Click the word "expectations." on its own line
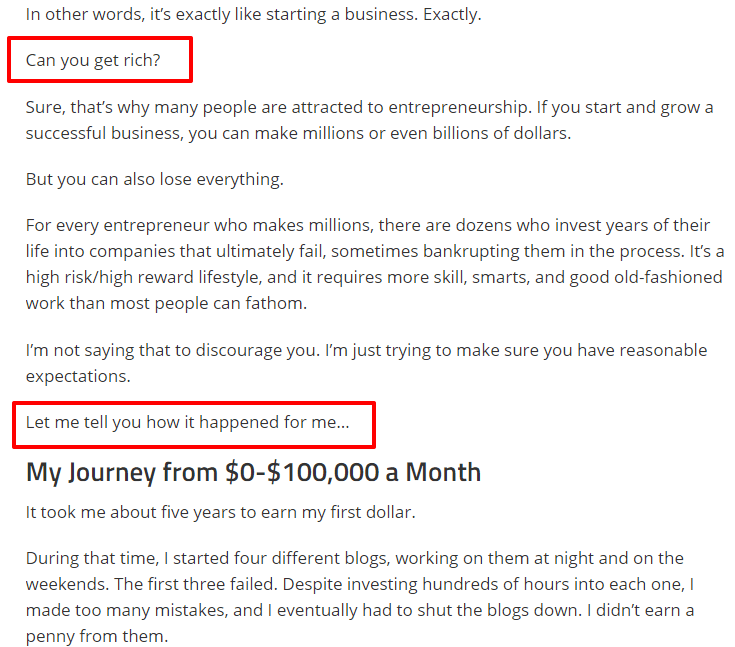Image resolution: width=735 pixels, height=647 pixels. click(78, 376)
